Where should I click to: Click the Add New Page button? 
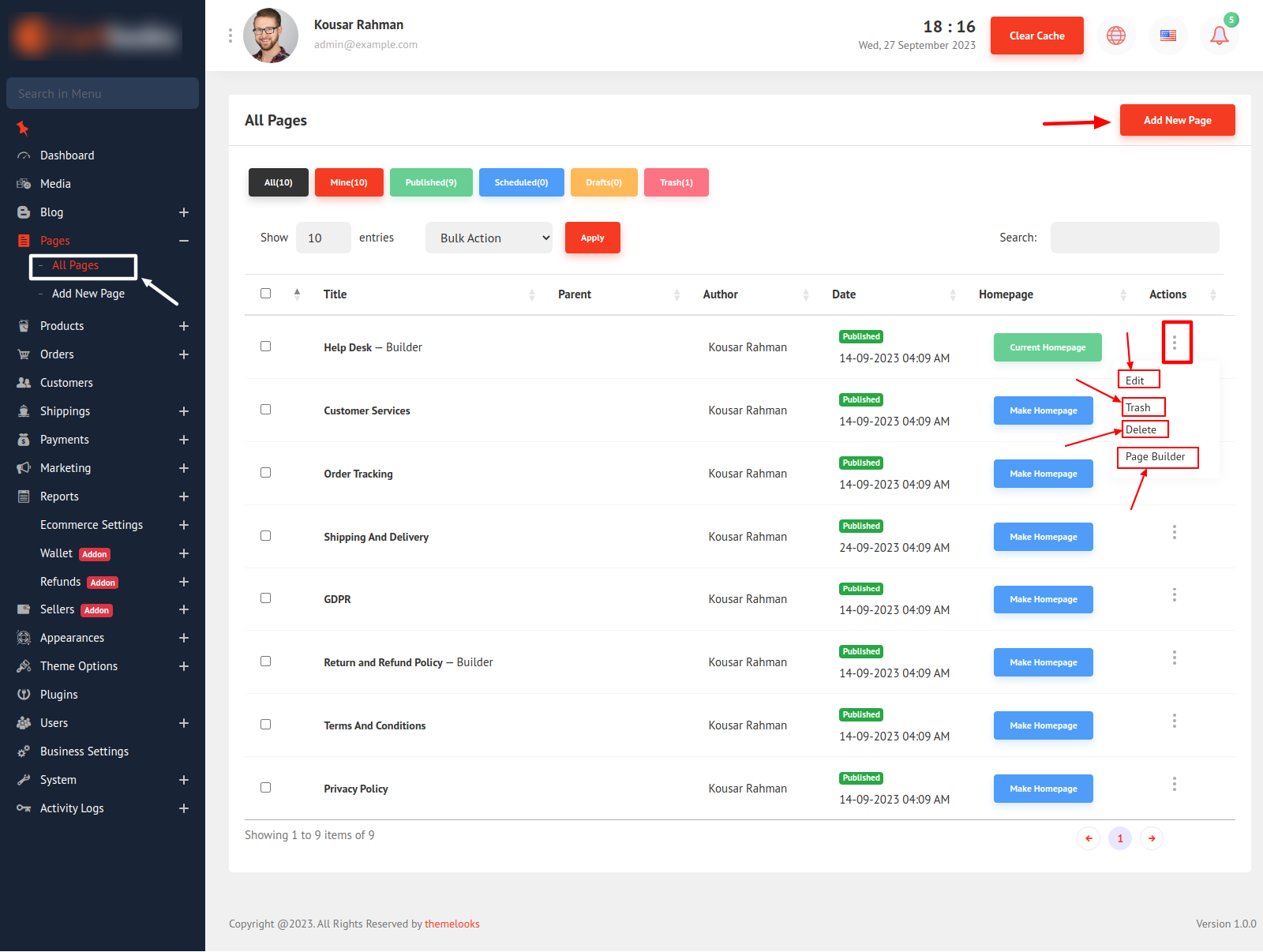[x=1177, y=120]
